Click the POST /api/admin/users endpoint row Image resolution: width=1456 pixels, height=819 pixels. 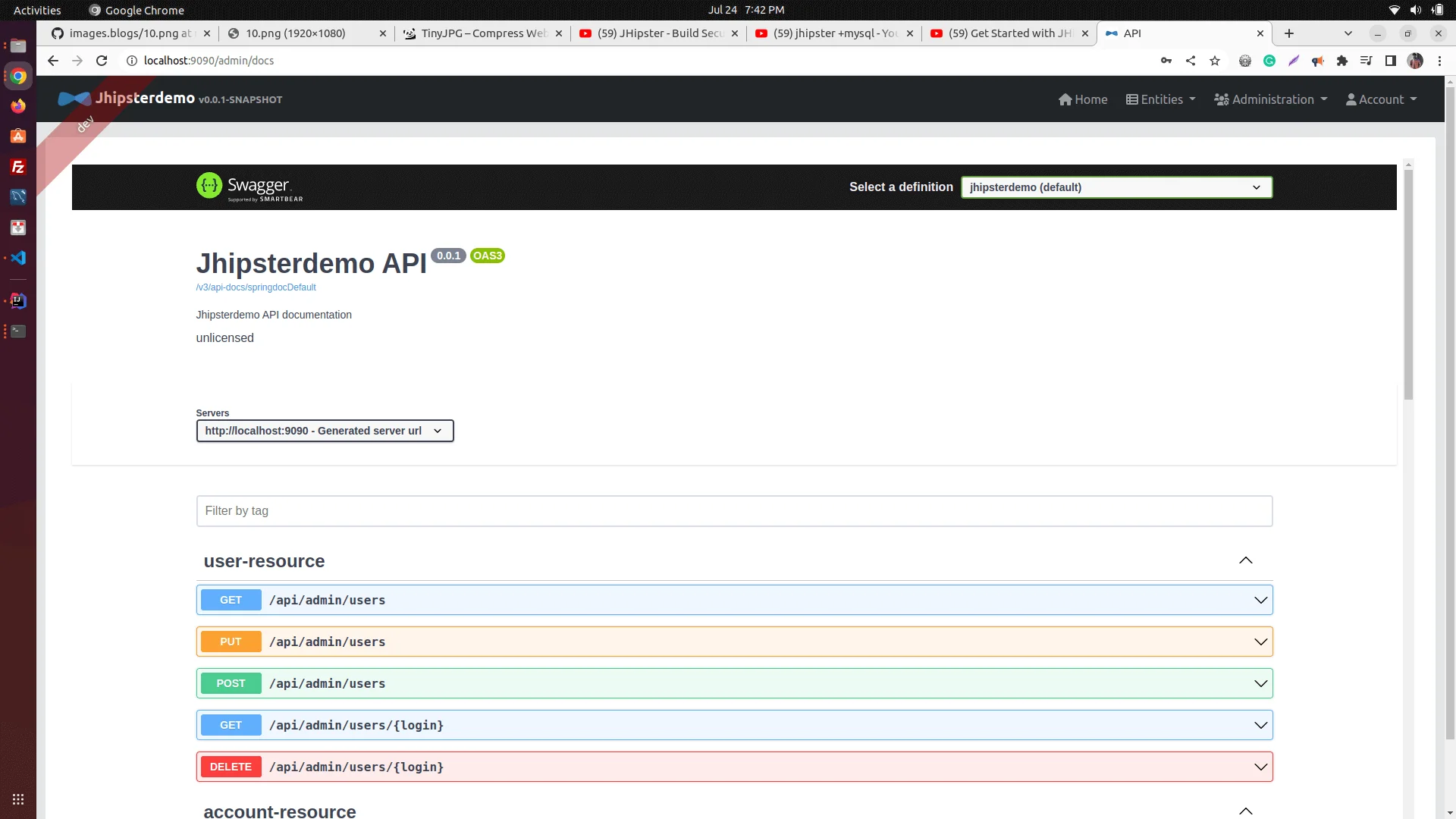(x=734, y=683)
